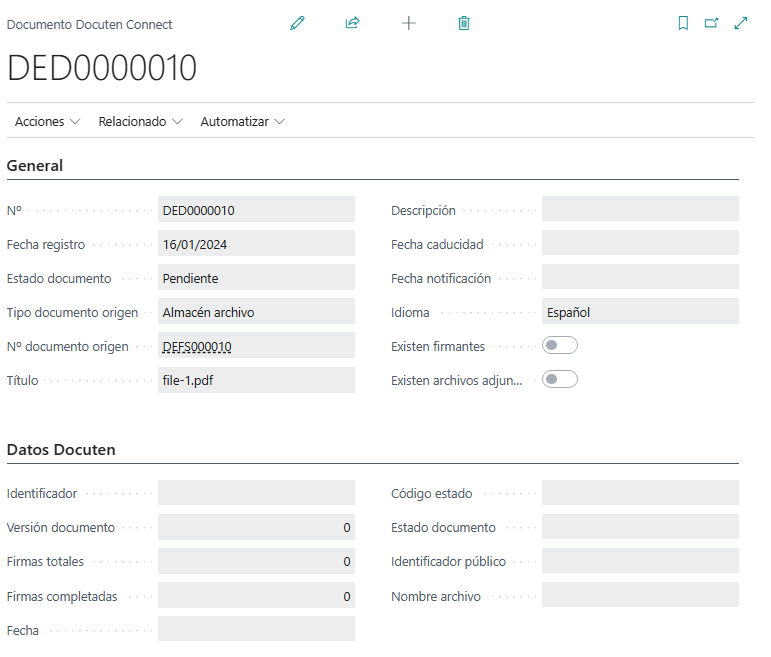
Task: Click the Título field with file-1.pdf
Action: [x=256, y=380]
